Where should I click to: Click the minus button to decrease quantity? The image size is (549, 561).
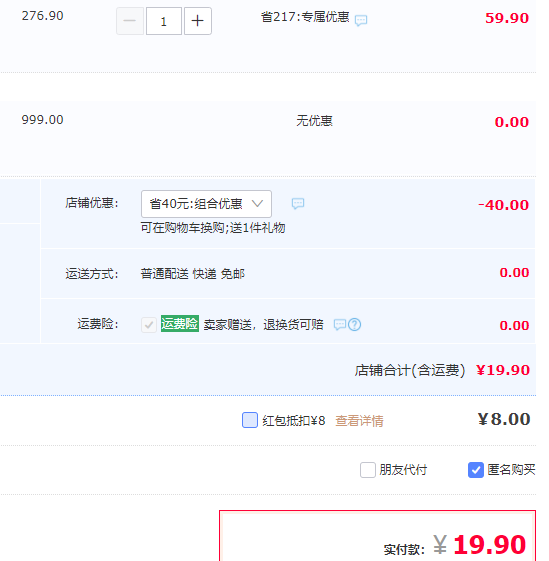(x=130, y=21)
